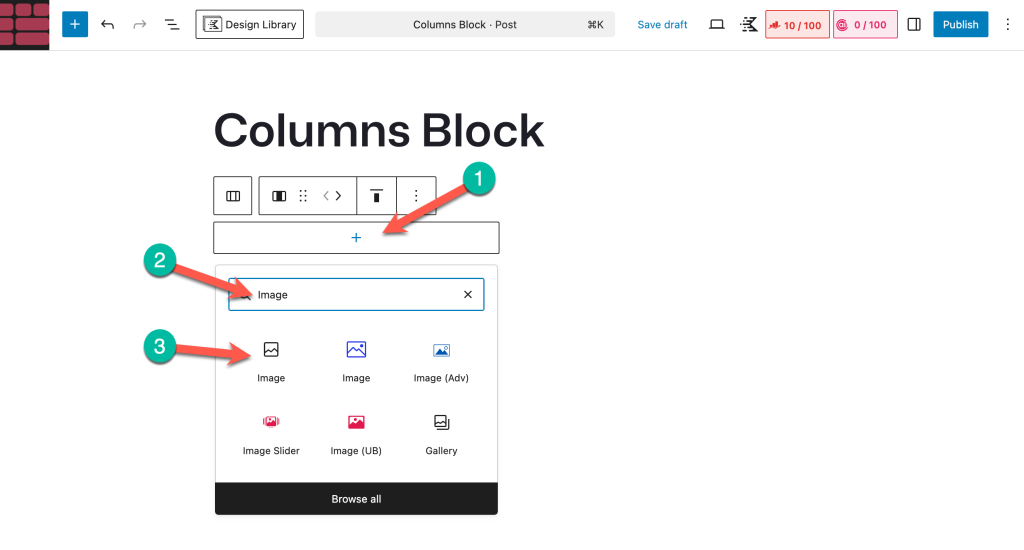Click the Column block type icon
The image size is (1024, 550).
pyautogui.click(x=279, y=196)
